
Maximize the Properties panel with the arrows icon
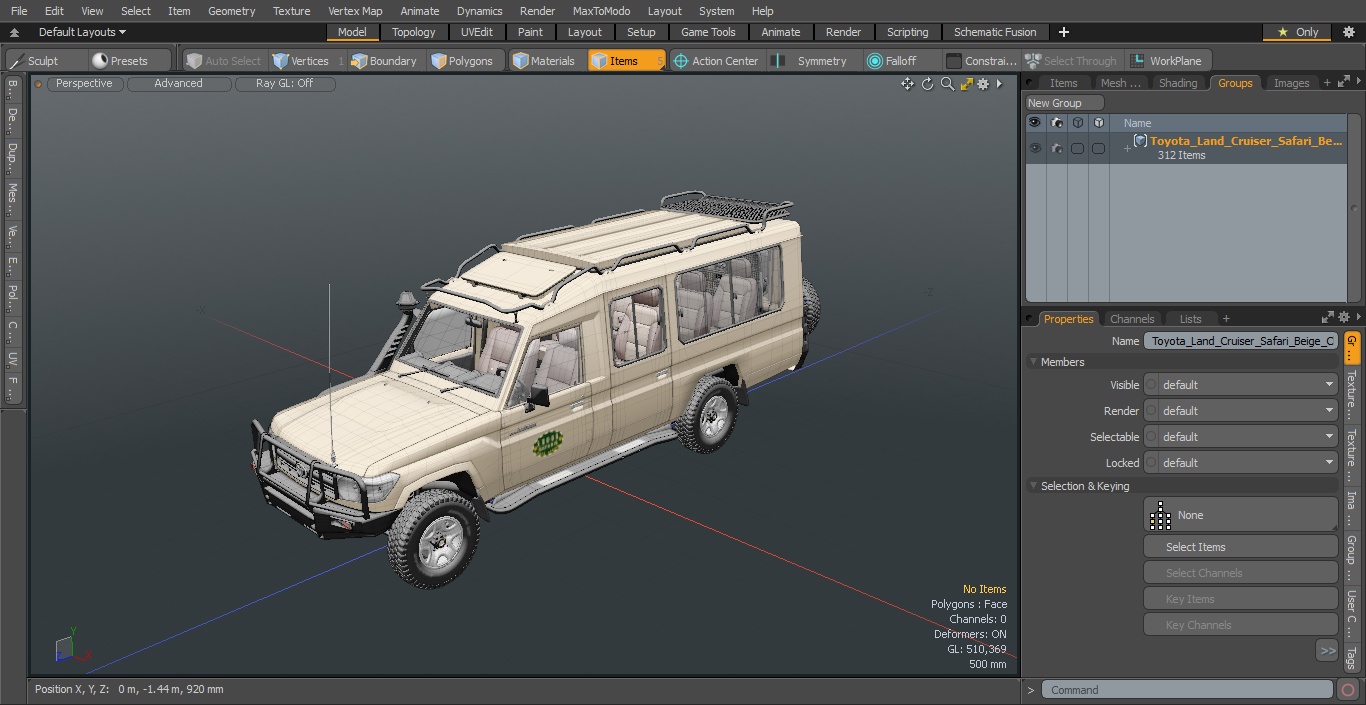click(x=1328, y=318)
